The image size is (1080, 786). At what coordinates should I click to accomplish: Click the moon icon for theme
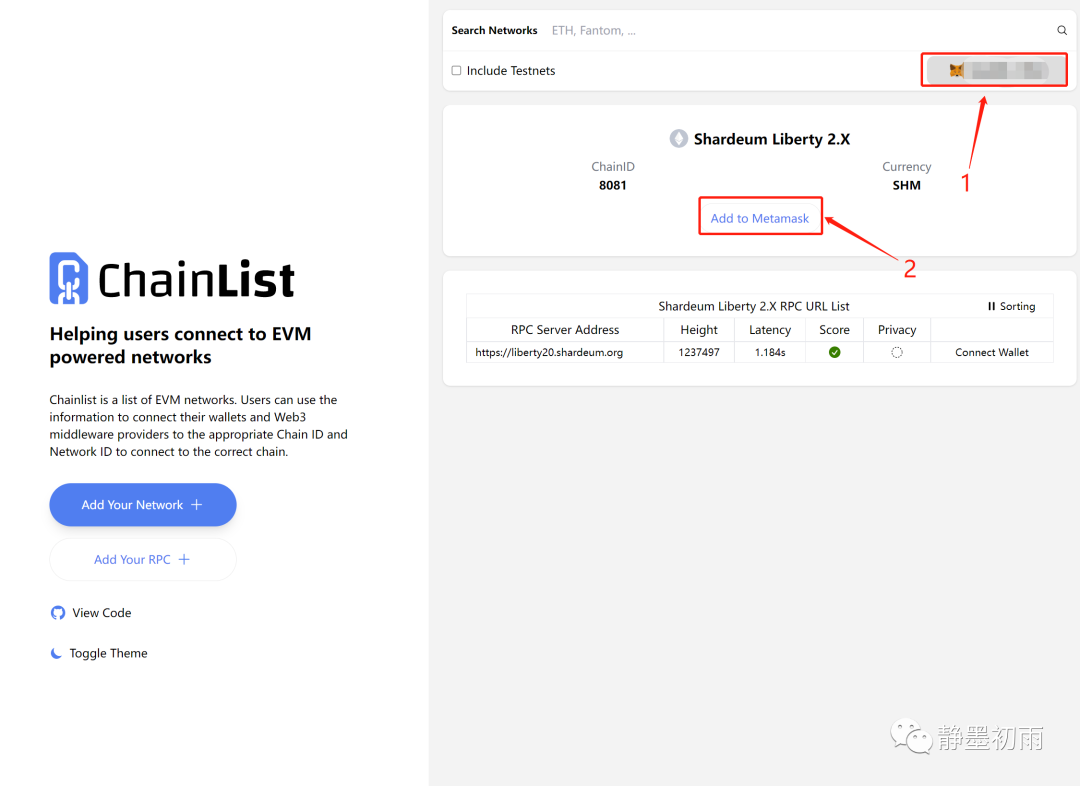tap(56, 653)
